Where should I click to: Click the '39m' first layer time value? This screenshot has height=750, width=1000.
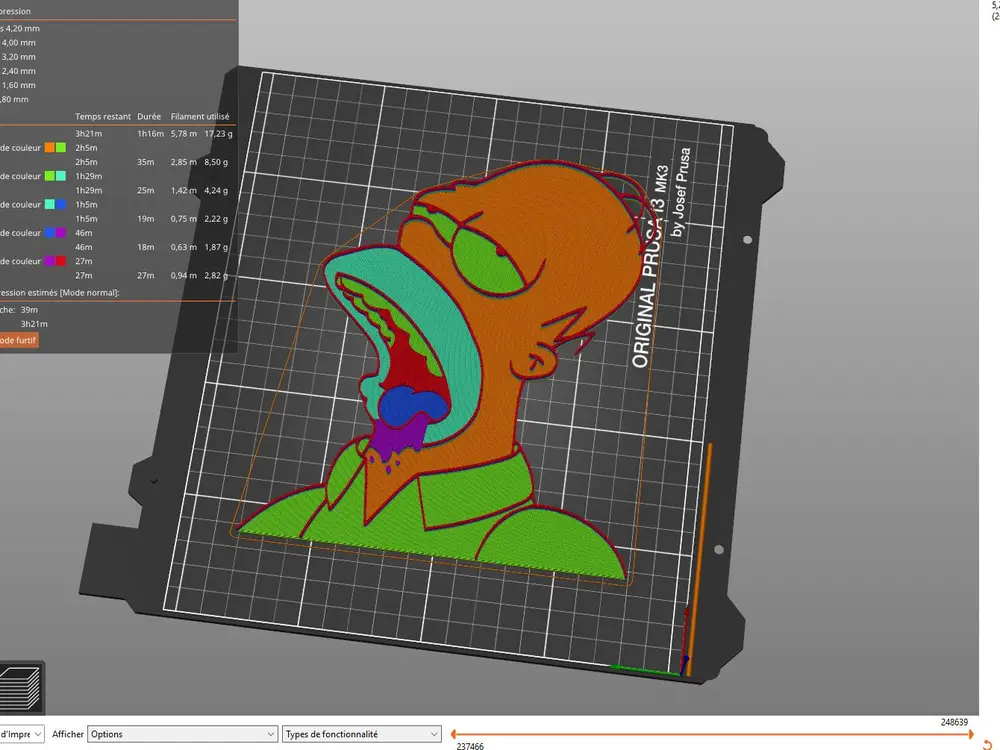(x=29, y=309)
